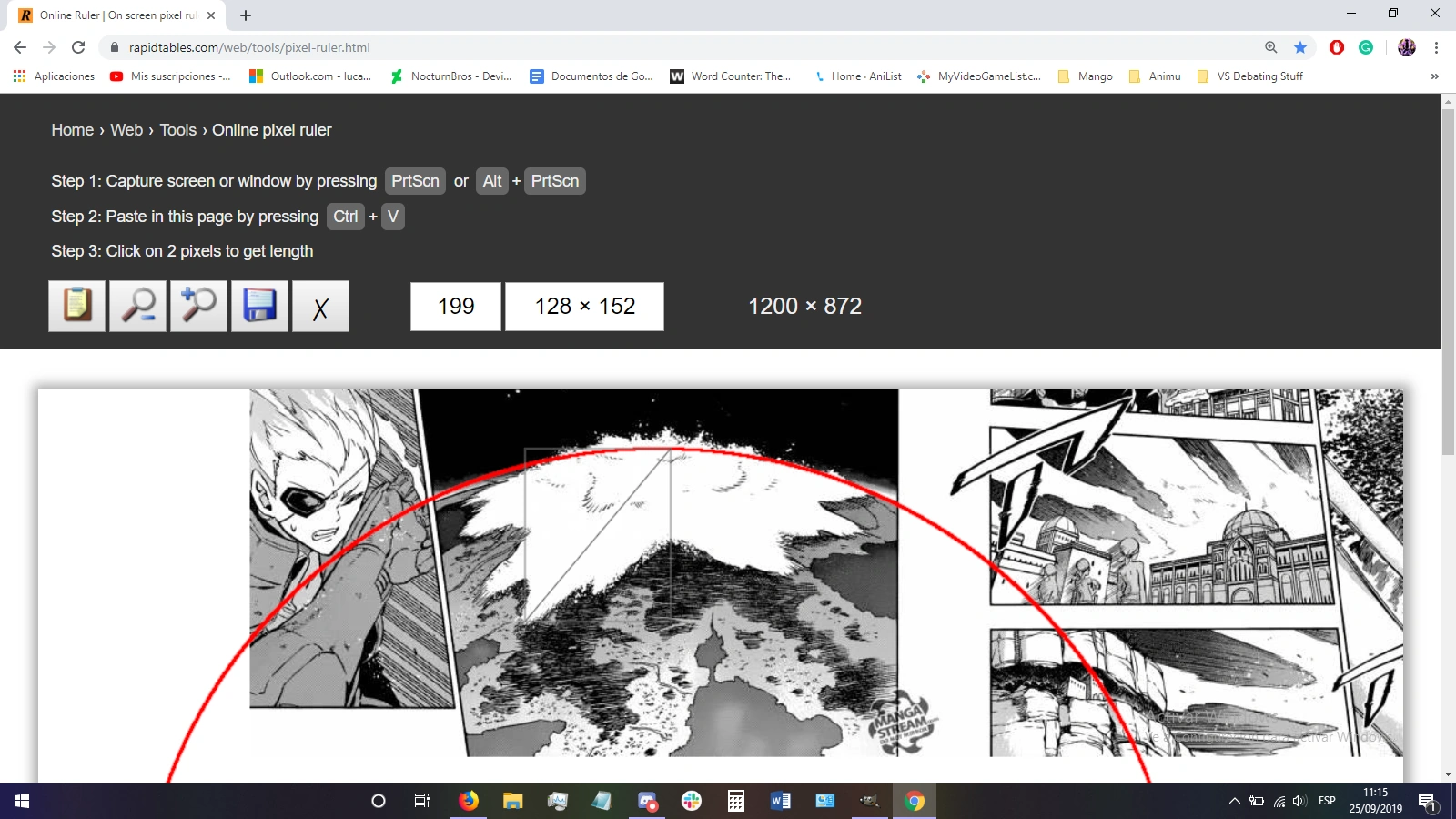Expand the Animu bookmark folder
The image size is (1456, 819).
(x=1155, y=76)
